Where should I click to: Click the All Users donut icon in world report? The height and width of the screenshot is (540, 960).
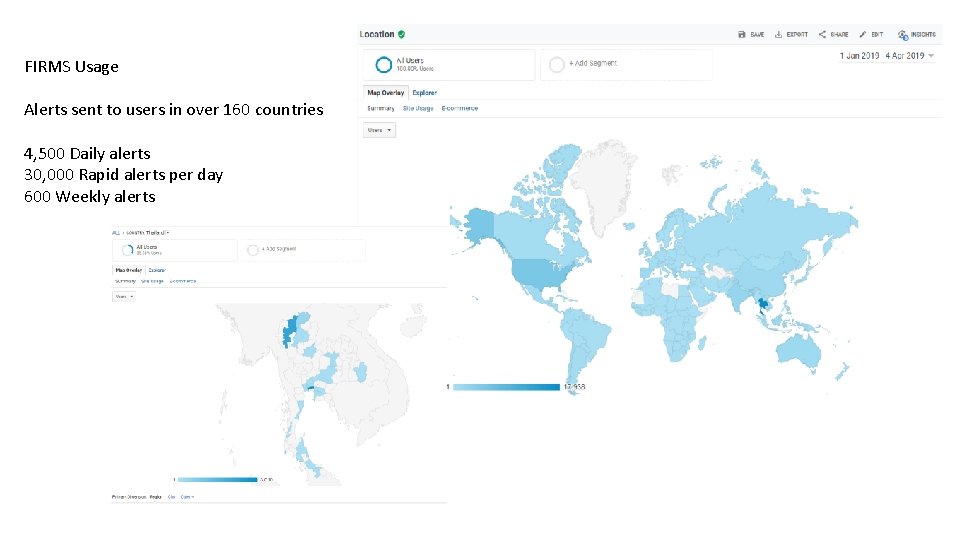click(x=383, y=64)
